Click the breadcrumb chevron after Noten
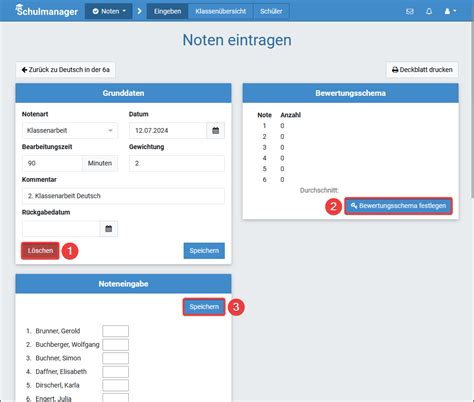Screen dimensions: 474x402 [139, 11]
